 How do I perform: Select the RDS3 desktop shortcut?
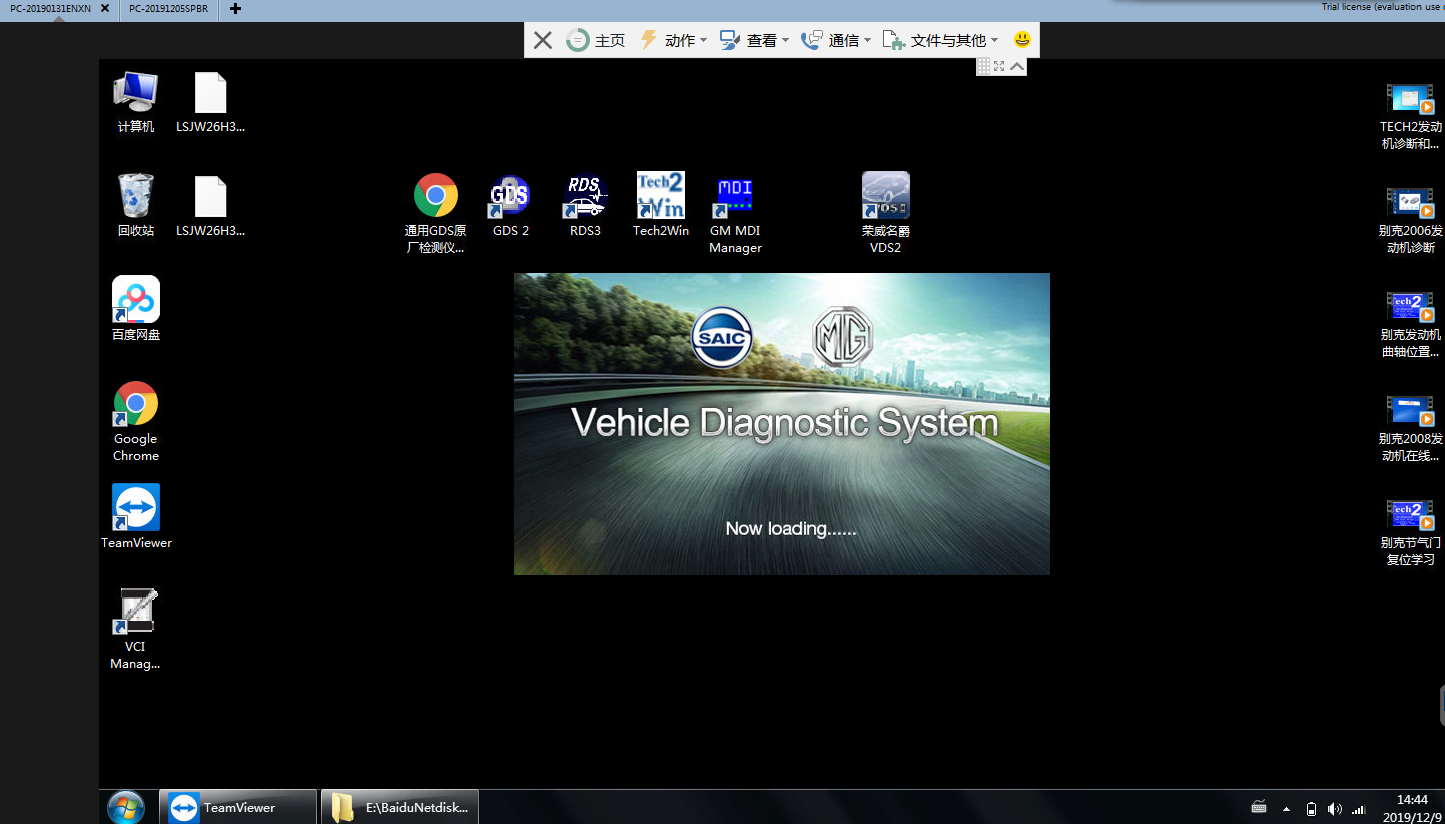click(x=585, y=205)
